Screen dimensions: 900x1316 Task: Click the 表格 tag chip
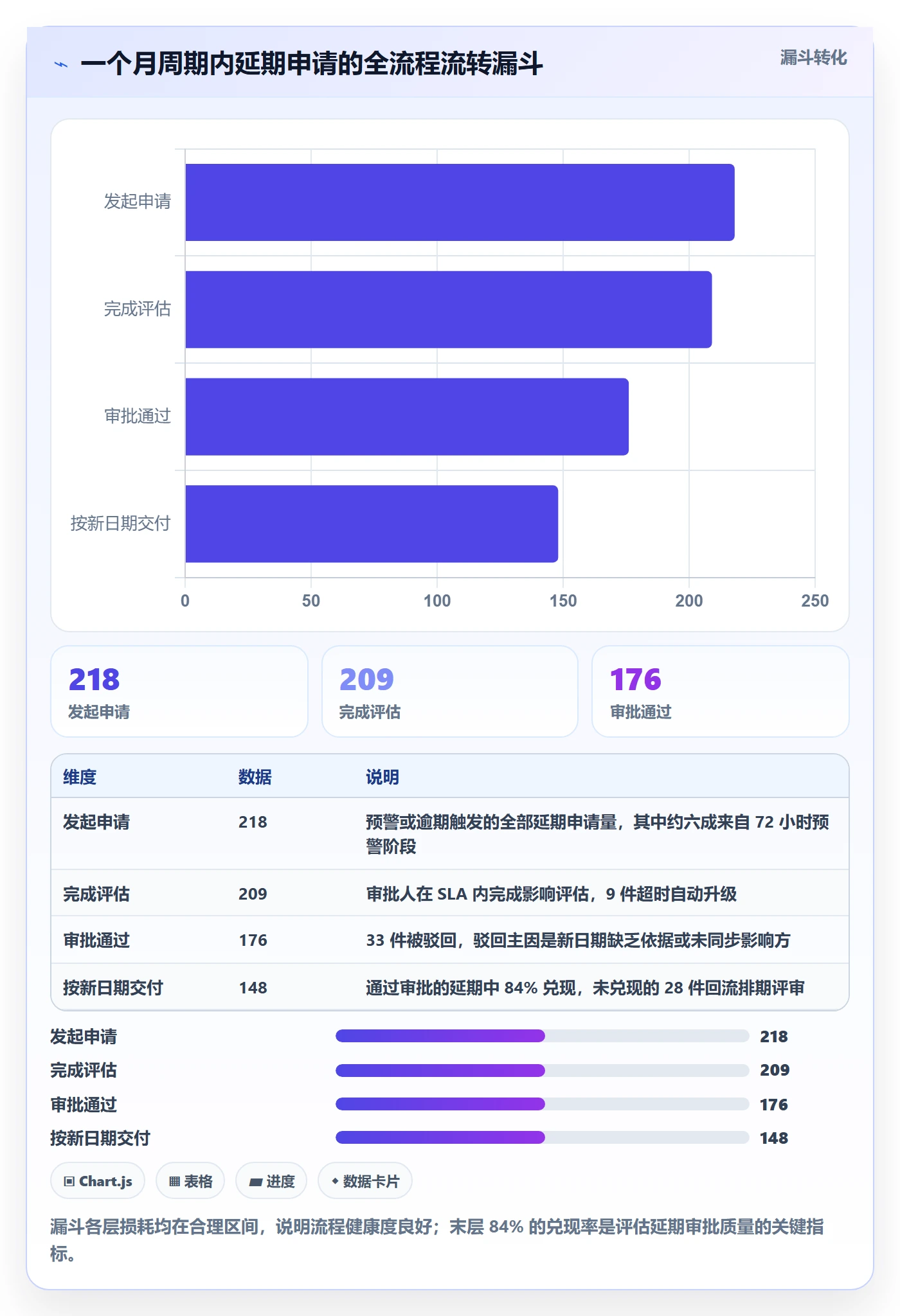point(190,1181)
